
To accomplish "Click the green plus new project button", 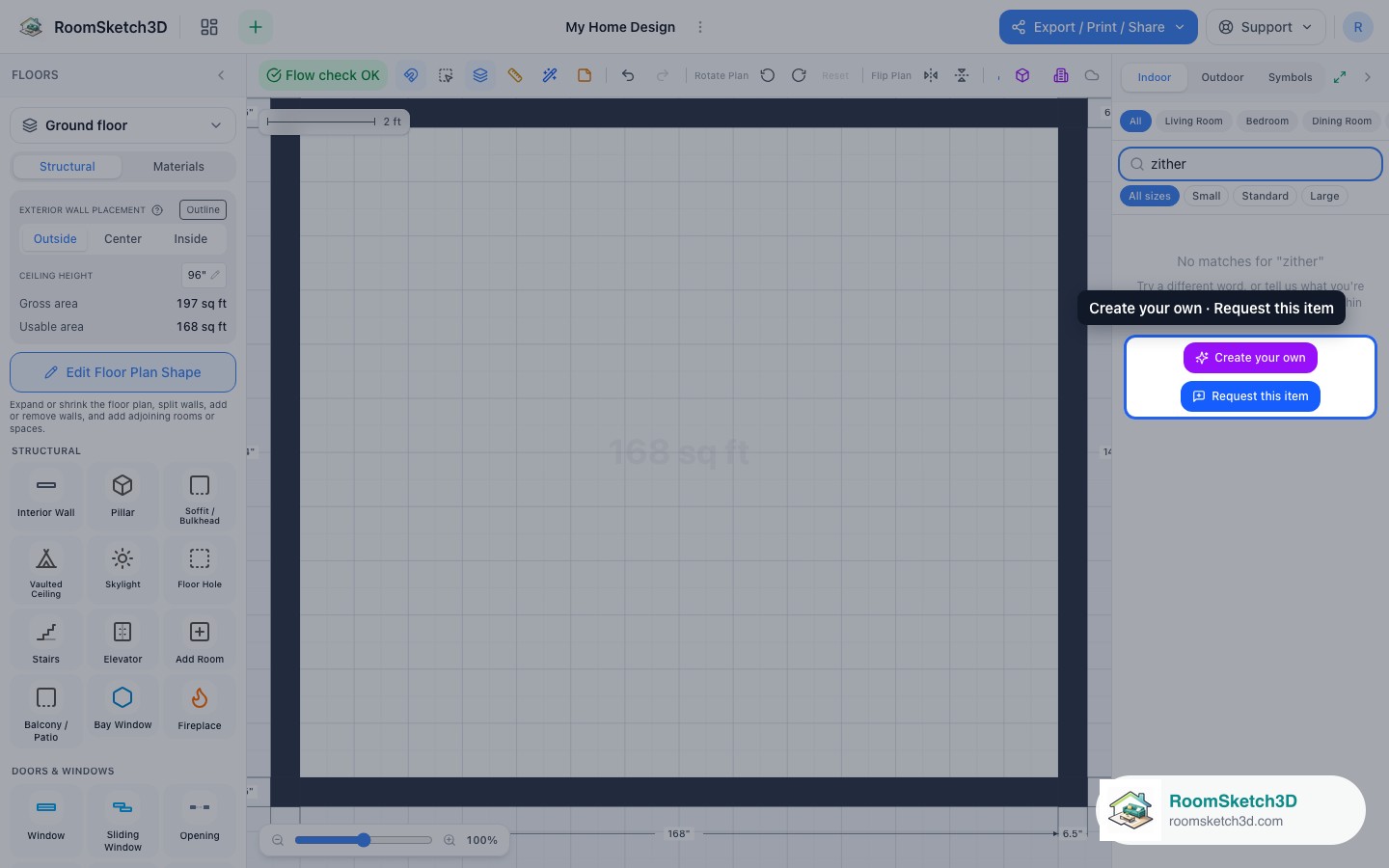I will click(x=256, y=27).
